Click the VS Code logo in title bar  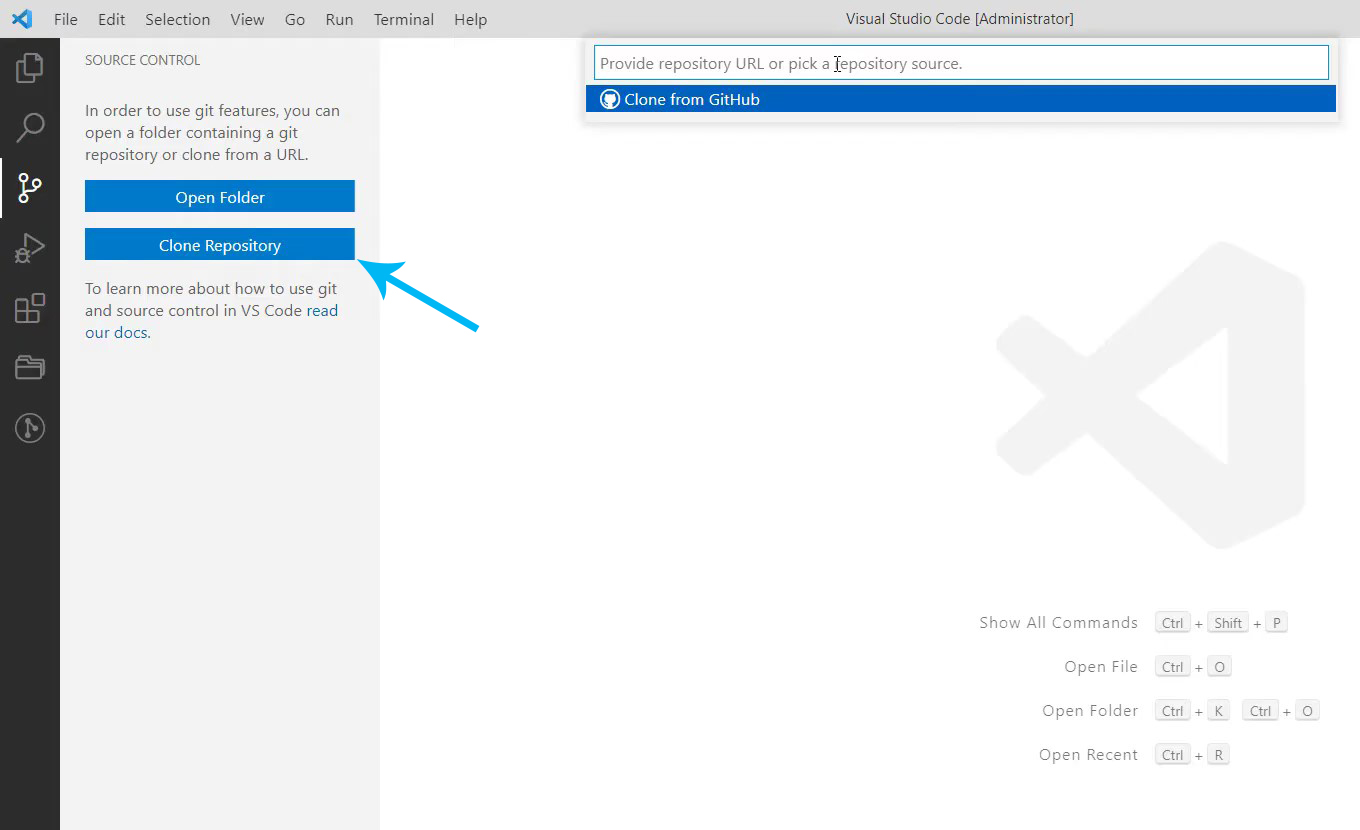click(22, 19)
